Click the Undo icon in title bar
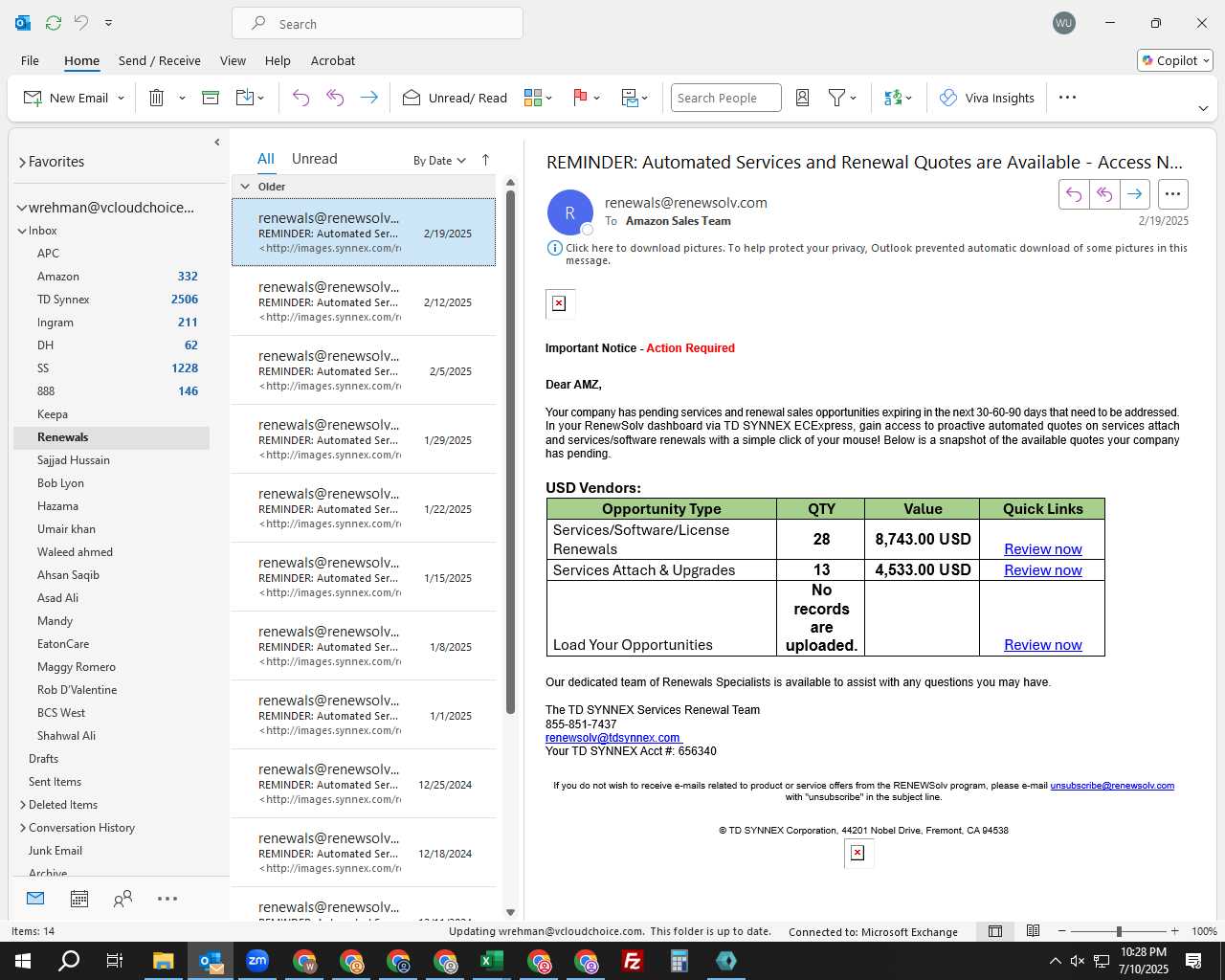The height and width of the screenshot is (980, 1225). pos(81,22)
